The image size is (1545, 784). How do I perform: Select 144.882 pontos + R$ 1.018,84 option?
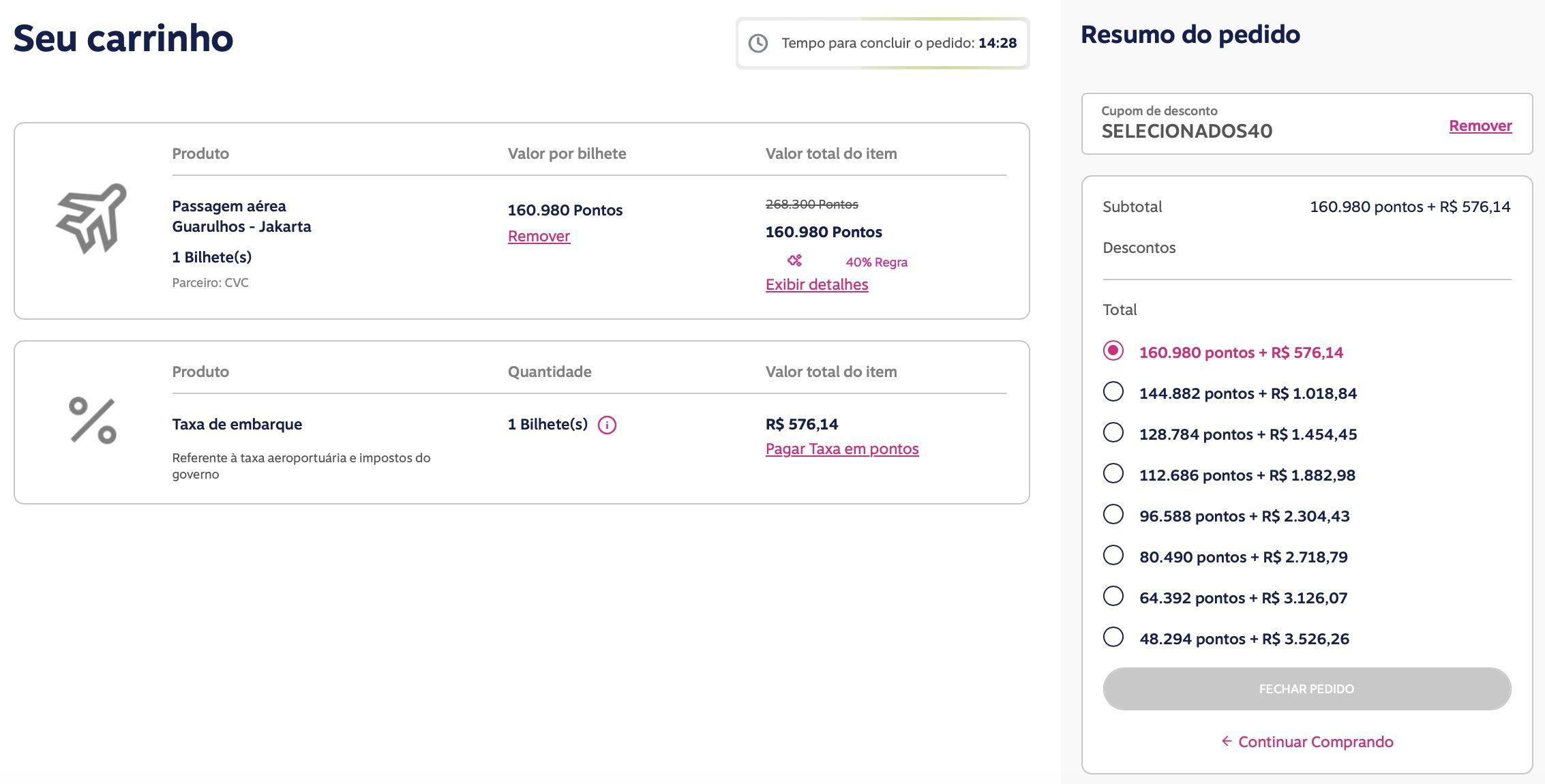(x=1113, y=391)
